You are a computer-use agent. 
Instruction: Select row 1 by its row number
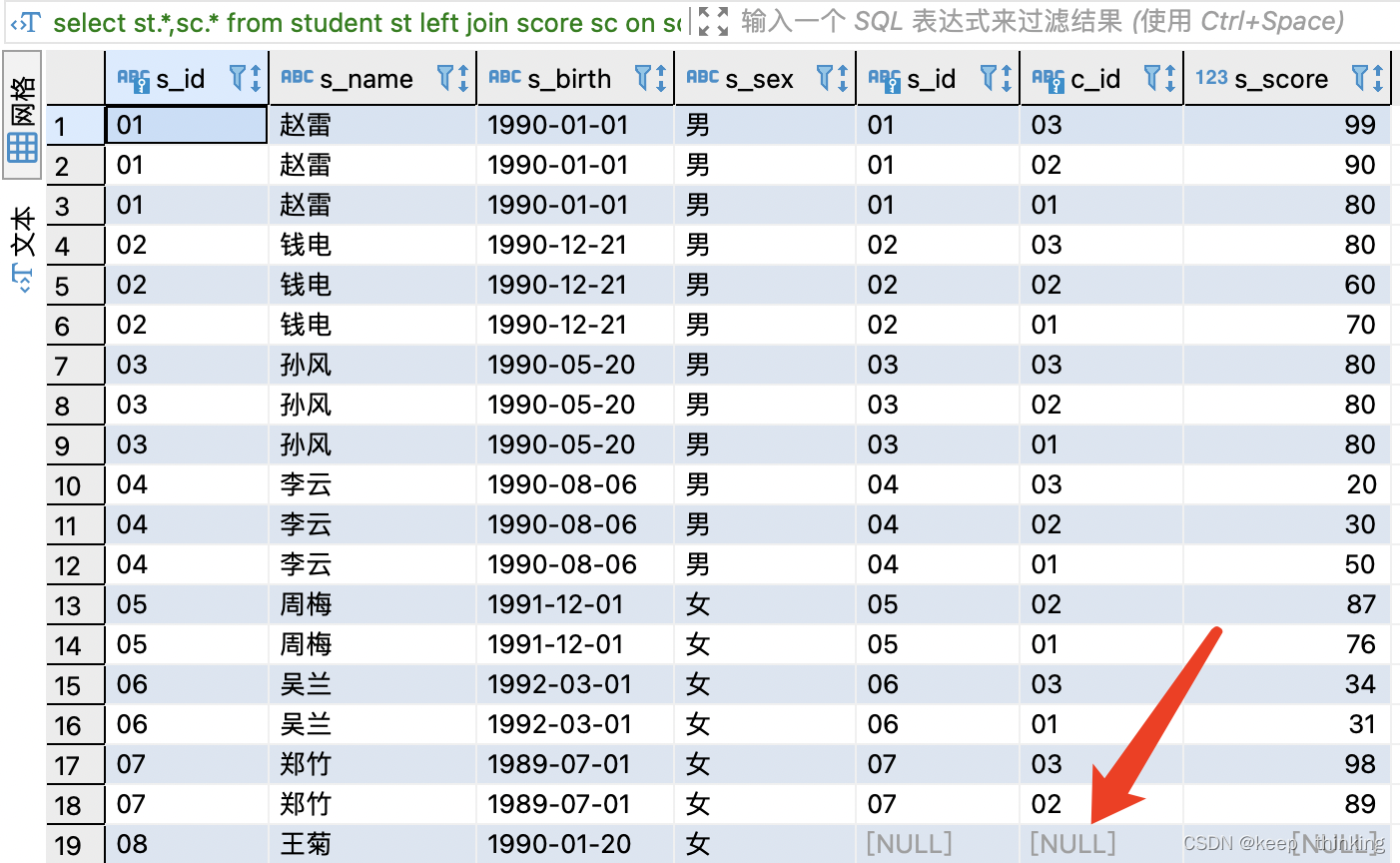point(76,126)
